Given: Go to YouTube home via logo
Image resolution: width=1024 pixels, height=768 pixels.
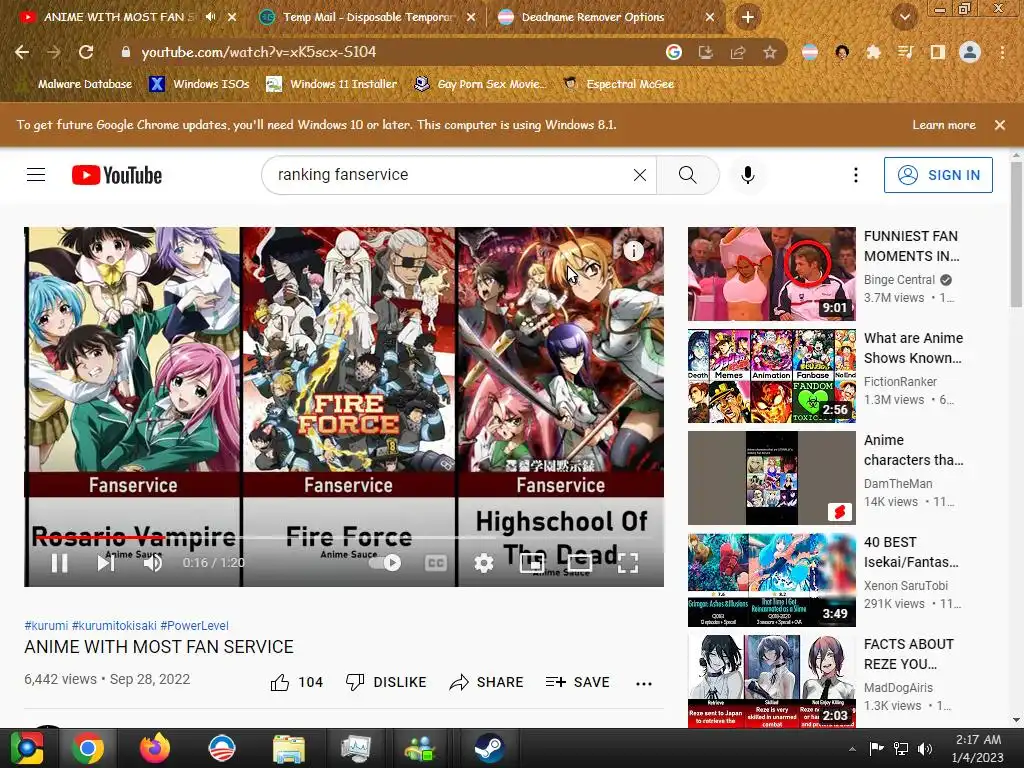Looking at the screenshot, I should 117,175.
